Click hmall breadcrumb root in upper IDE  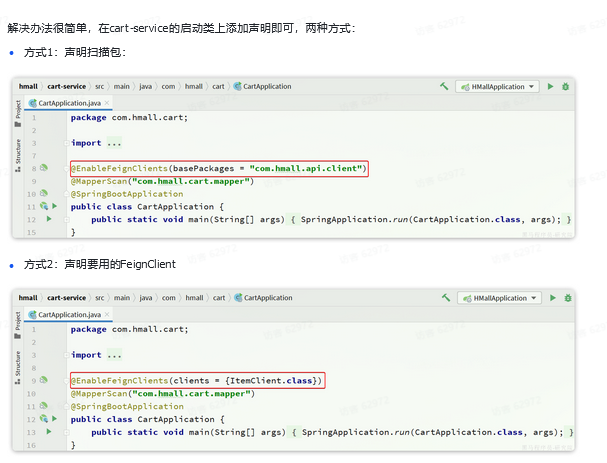point(28,86)
